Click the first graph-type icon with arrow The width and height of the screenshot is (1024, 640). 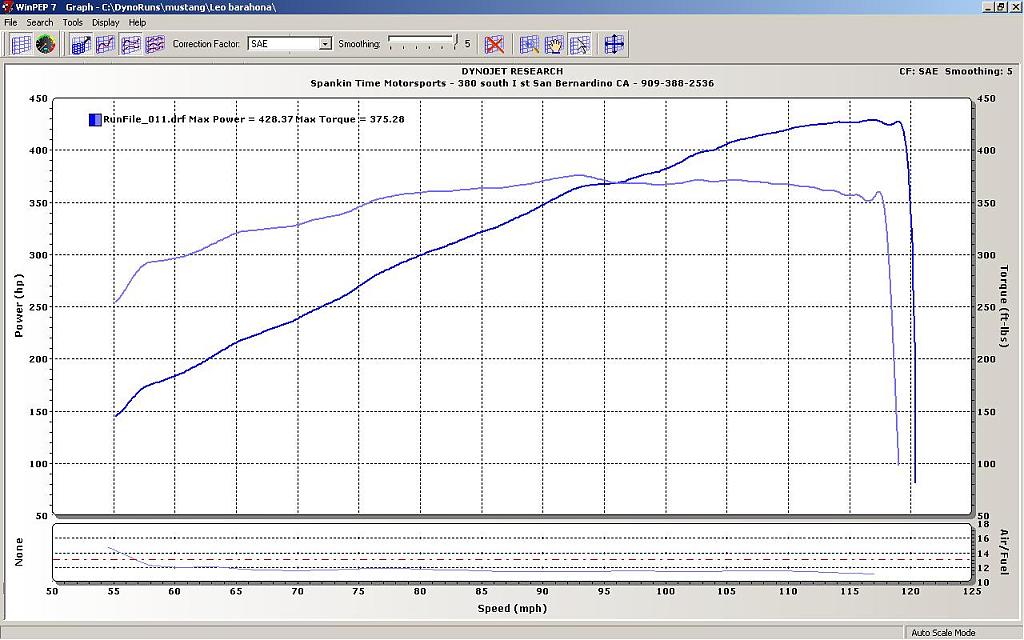81,44
